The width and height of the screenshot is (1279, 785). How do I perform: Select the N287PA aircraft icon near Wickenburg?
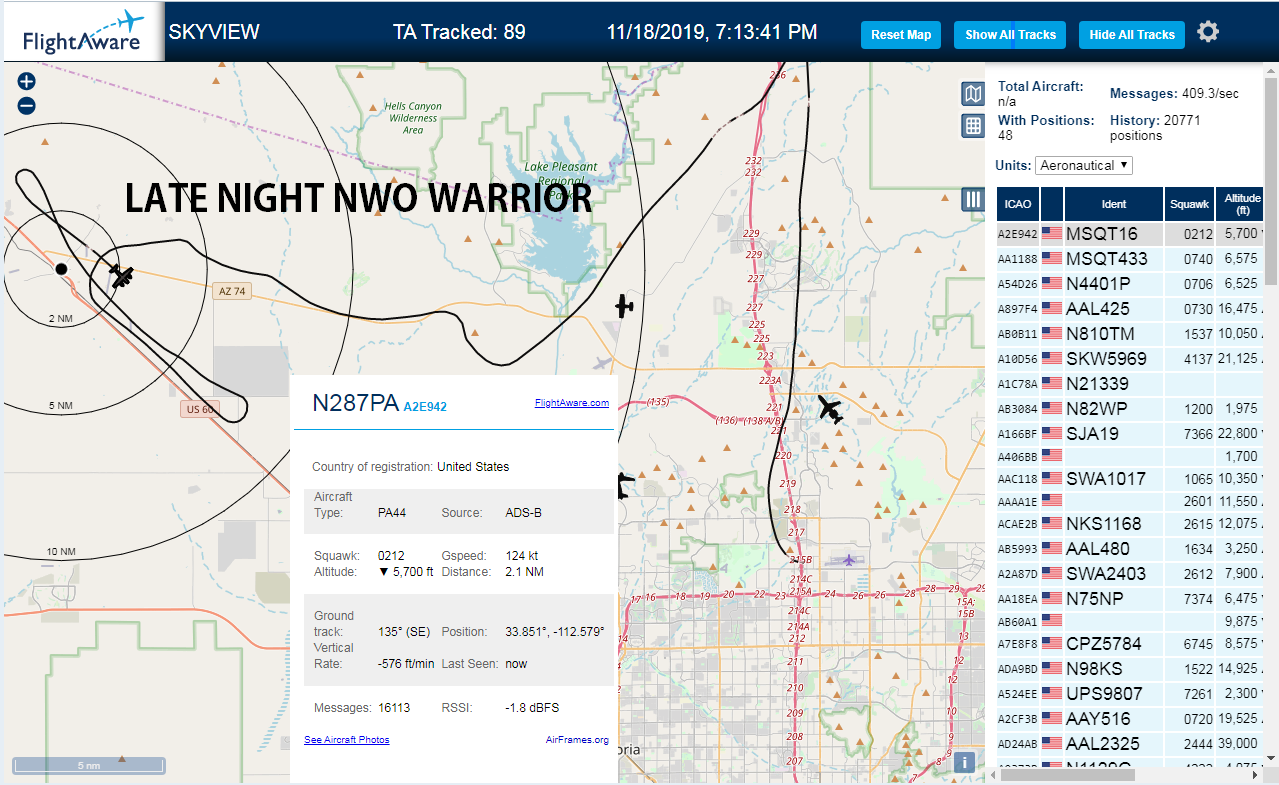122,275
